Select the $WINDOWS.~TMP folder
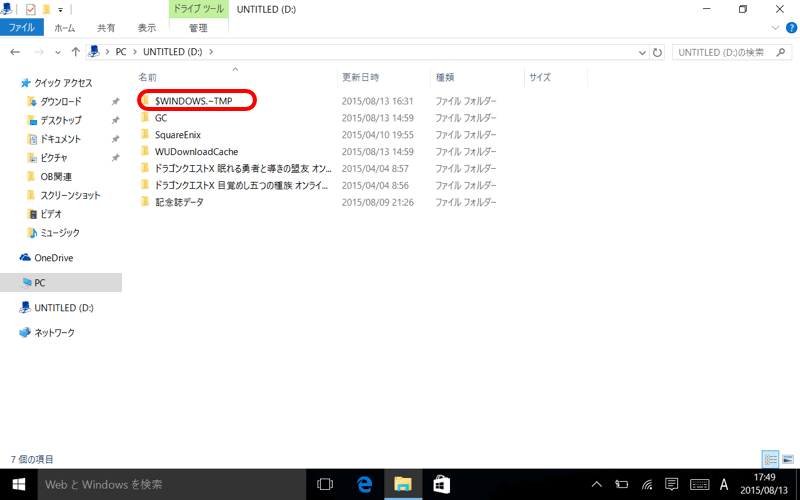Viewport: 800px width, 500px height. 193,101
